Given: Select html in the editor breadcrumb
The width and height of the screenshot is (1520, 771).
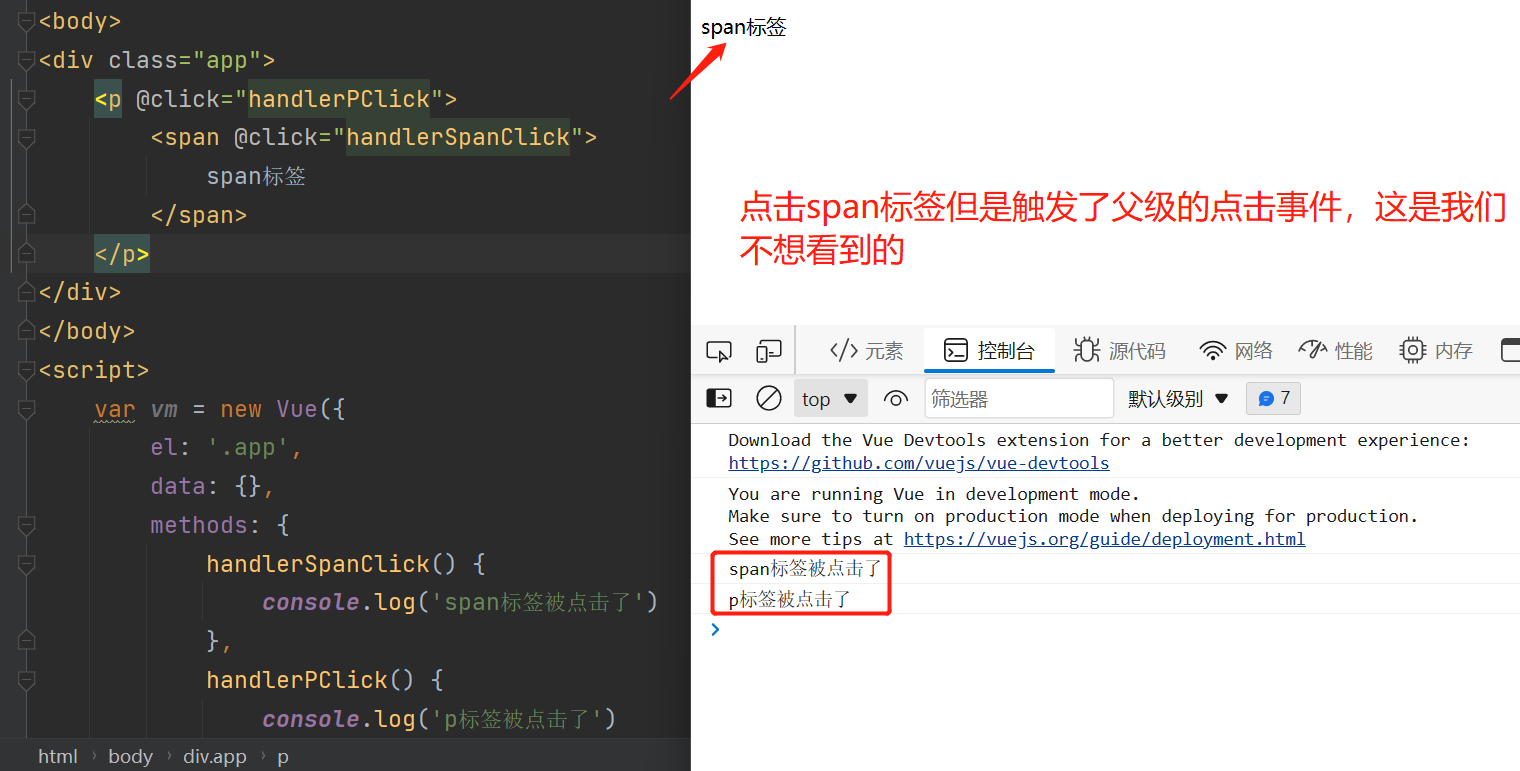Looking at the screenshot, I should [58, 756].
